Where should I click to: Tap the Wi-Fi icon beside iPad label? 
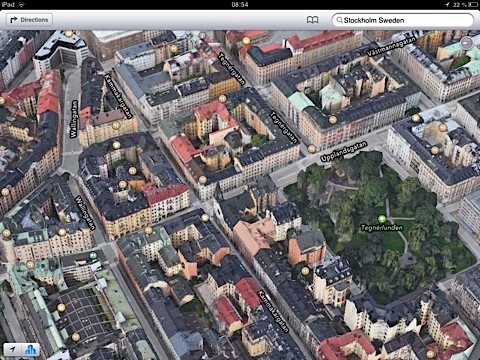(x=21, y=4)
